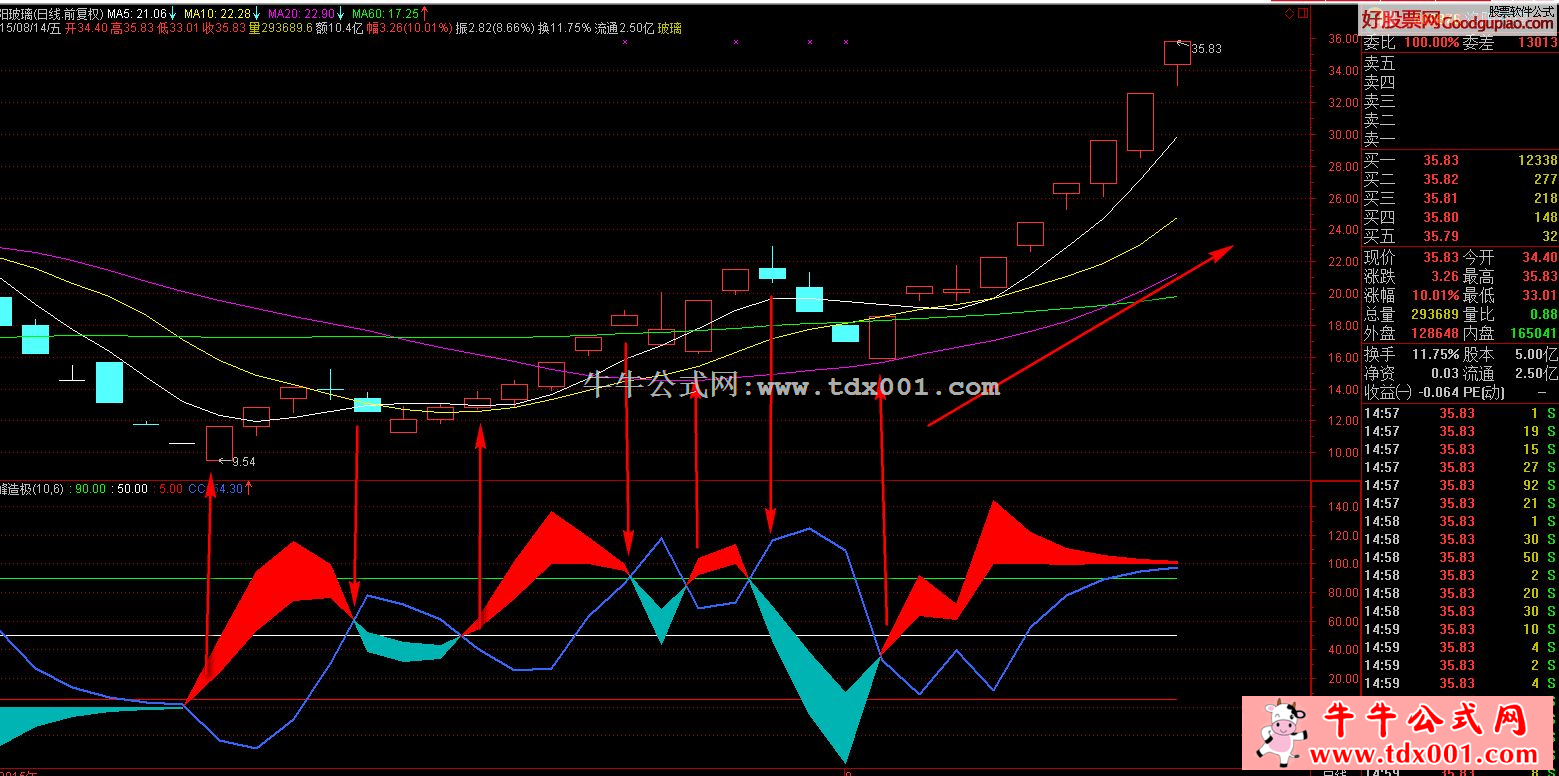Click the red up arrow after MA60

pos(425,14)
